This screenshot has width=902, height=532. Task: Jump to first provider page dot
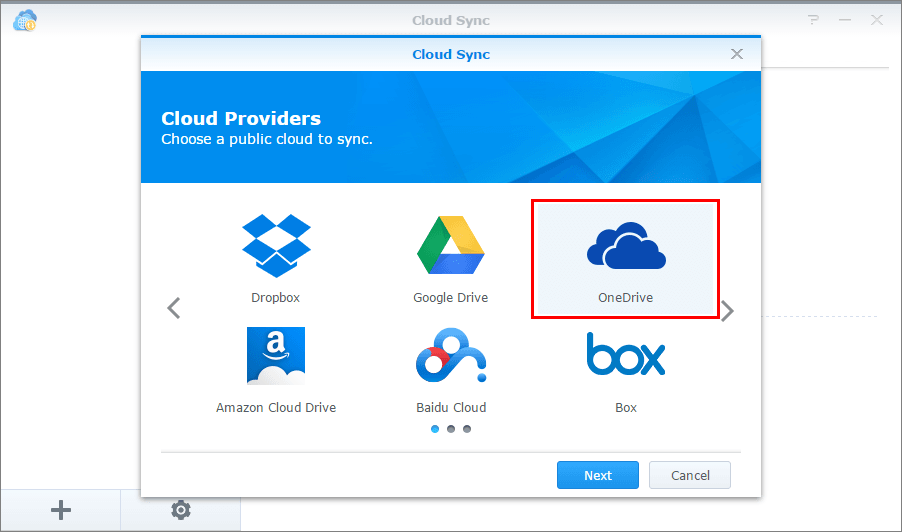coord(435,429)
